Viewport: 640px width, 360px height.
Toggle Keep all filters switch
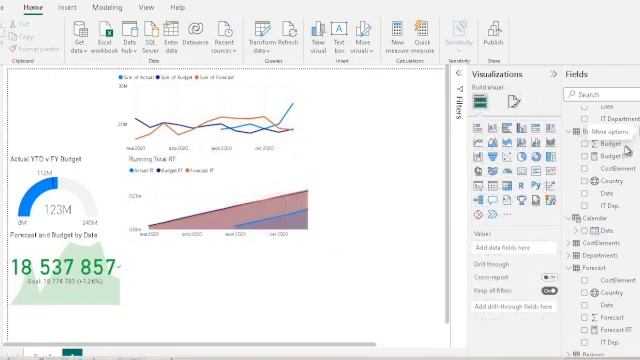tap(549, 291)
